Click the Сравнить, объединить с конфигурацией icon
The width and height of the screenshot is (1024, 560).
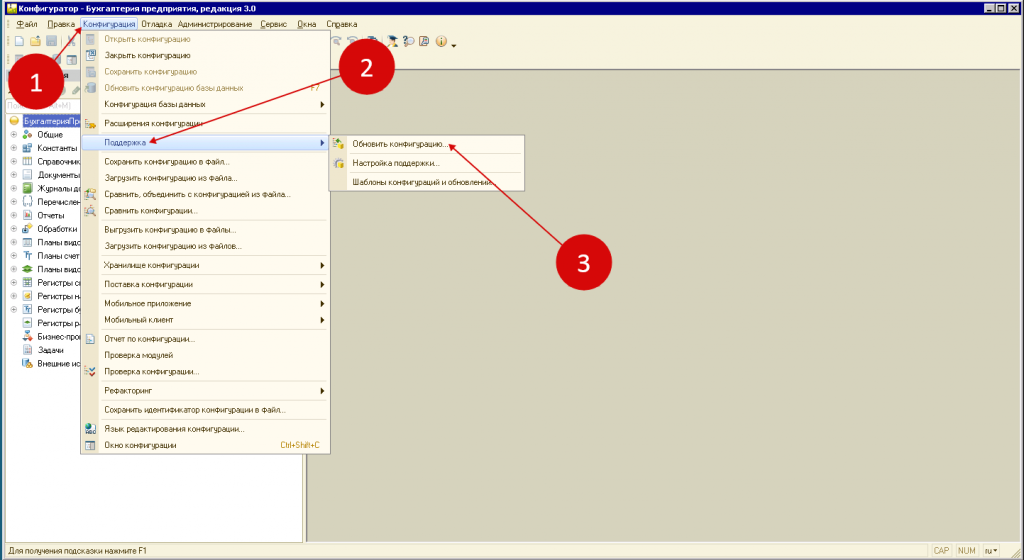tap(91, 194)
